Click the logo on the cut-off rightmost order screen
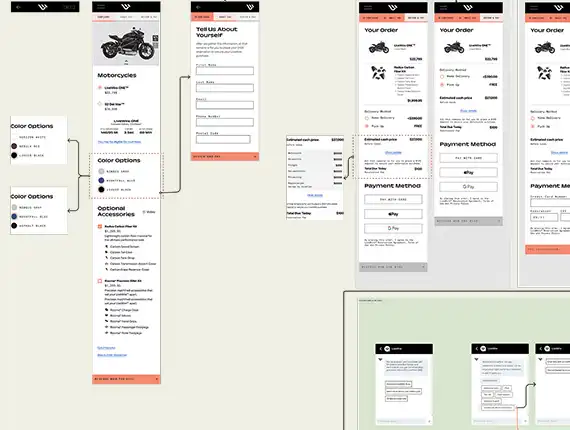 pyautogui.click(x=559, y=7)
